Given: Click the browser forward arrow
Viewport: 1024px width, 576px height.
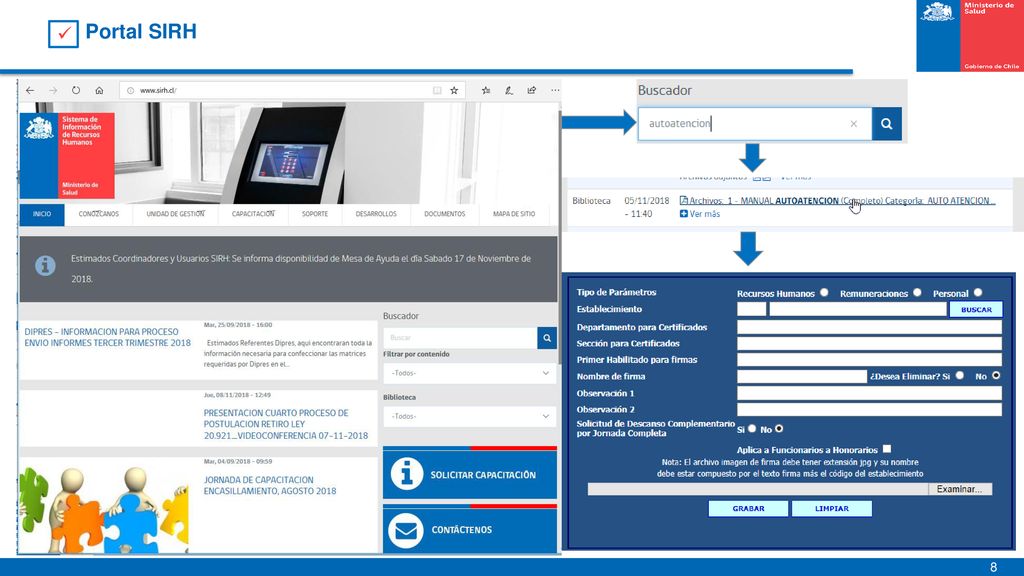Looking at the screenshot, I should (x=54, y=90).
